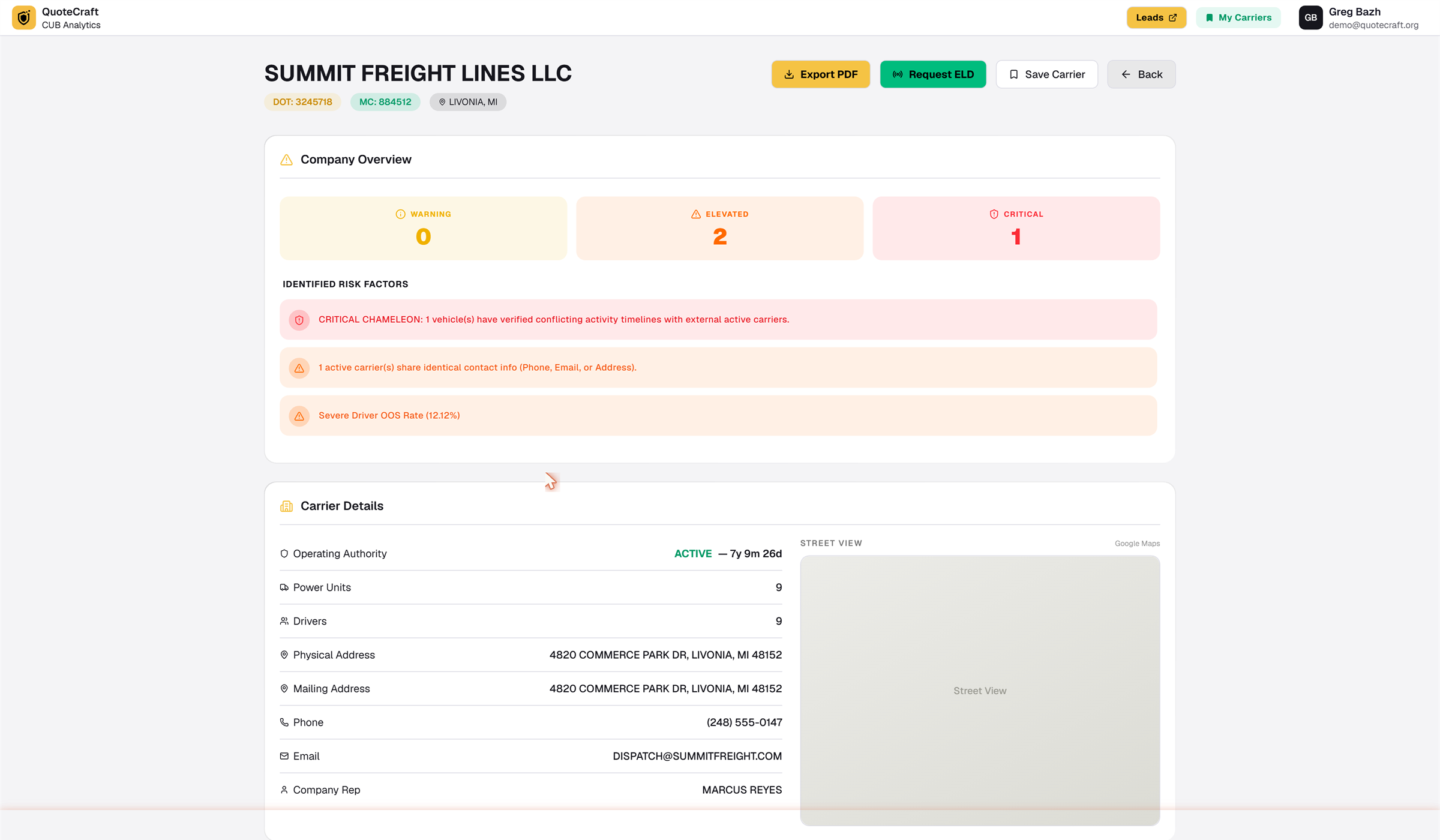Click the triangle icon beside Driver OOS alert

[x=299, y=416]
